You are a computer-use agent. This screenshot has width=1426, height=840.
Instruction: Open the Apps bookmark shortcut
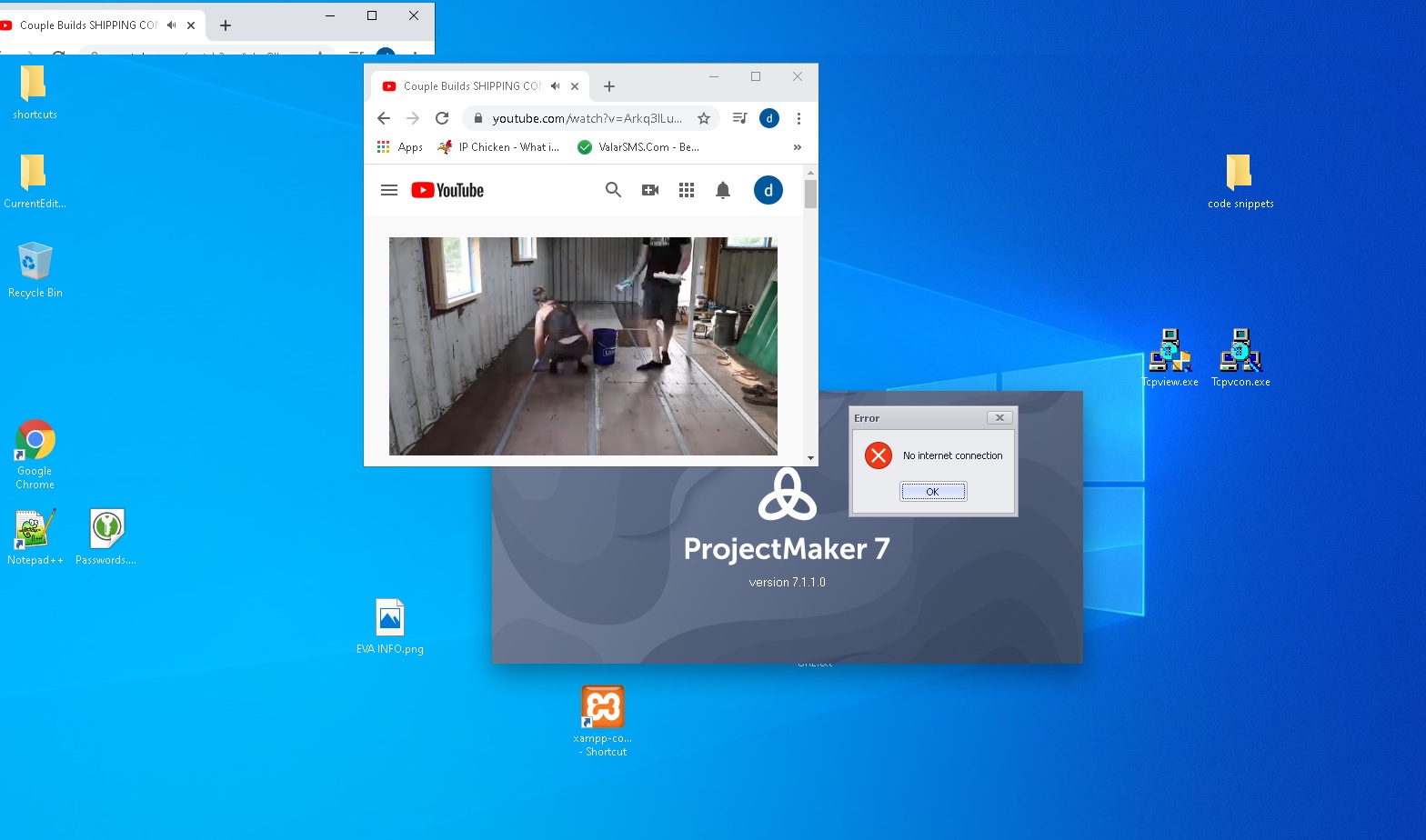(400, 147)
